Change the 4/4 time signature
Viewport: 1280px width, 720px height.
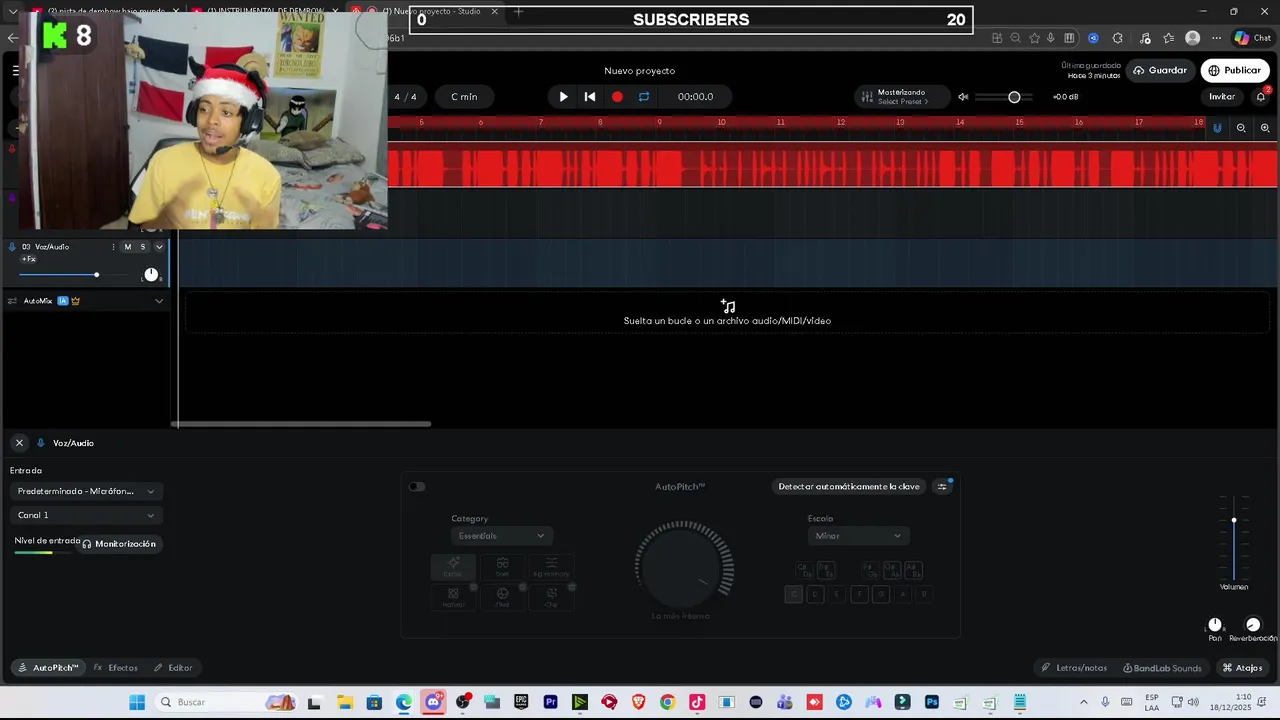point(405,97)
